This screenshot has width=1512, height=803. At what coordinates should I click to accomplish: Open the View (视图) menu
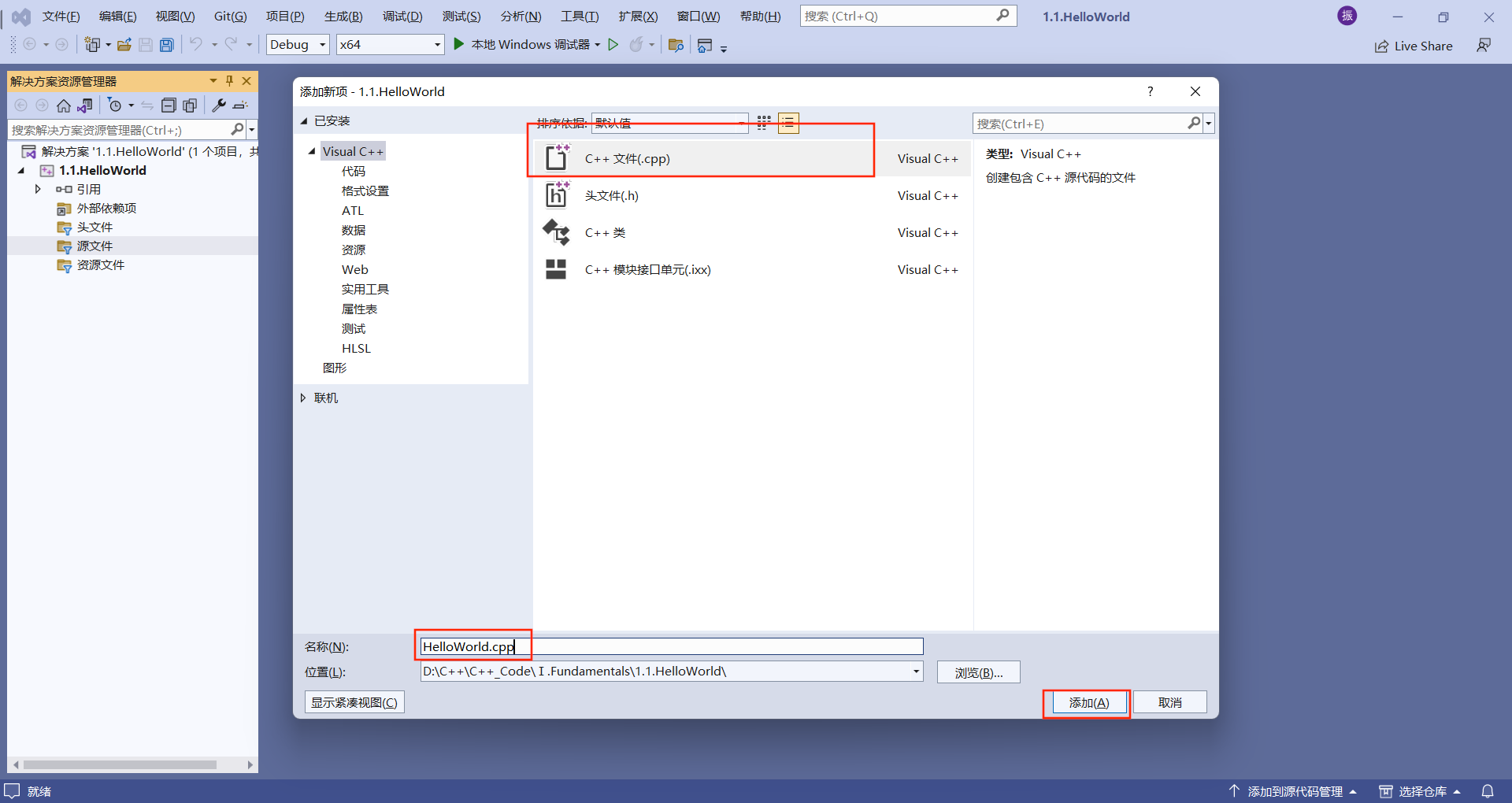(x=175, y=17)
